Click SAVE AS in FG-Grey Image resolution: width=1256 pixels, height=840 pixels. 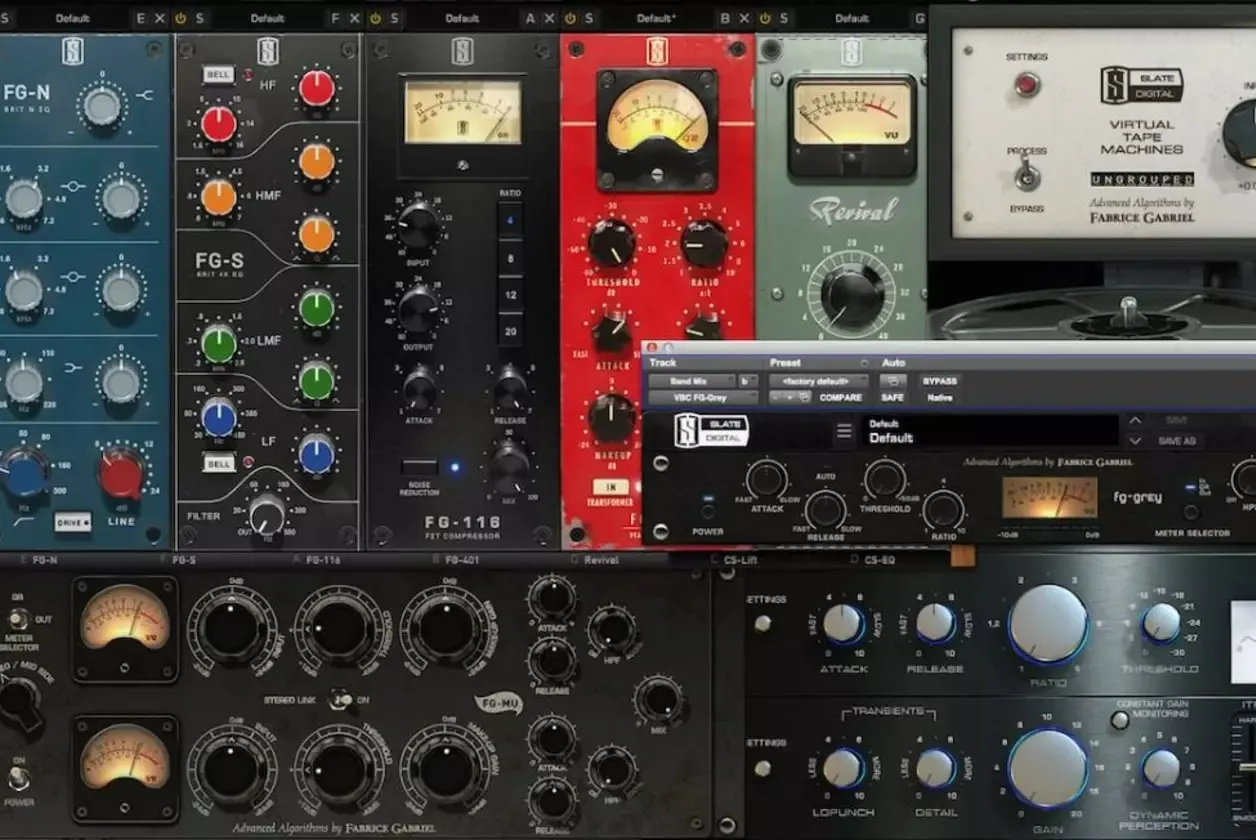click(x=1176, y=440)
